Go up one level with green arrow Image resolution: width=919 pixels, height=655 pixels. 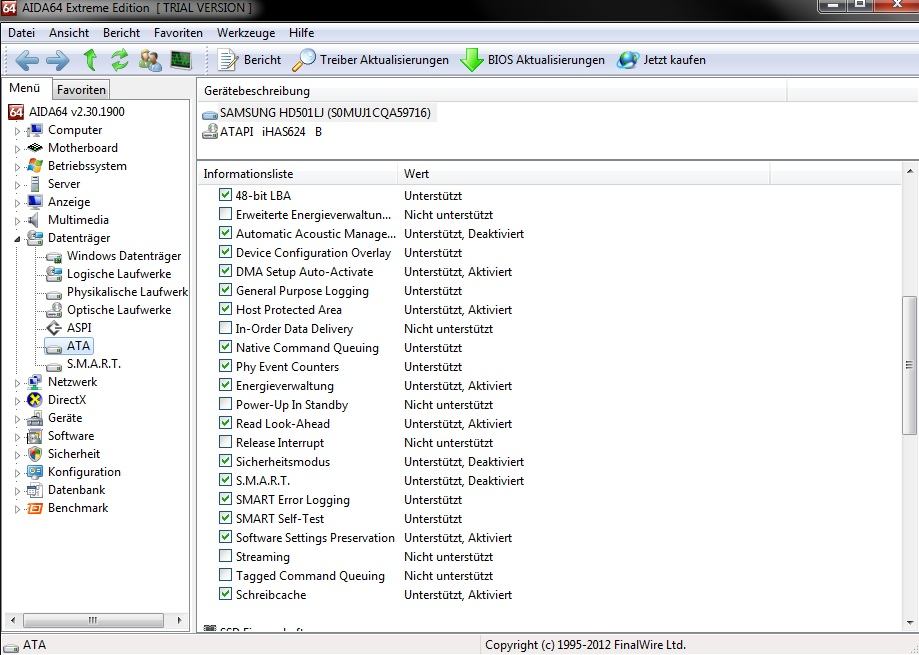(x=90, y=60)
